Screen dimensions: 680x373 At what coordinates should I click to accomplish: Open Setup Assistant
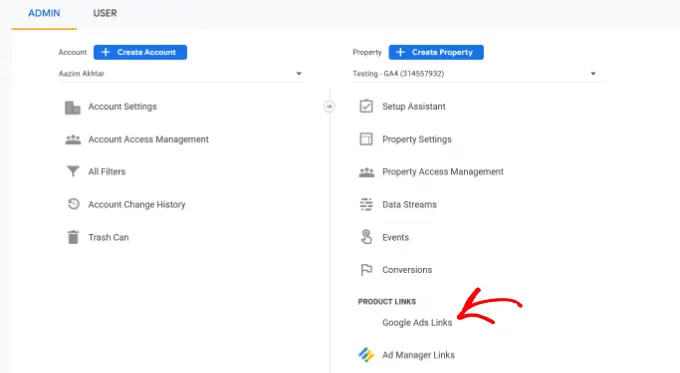click(x=414, y=107)
